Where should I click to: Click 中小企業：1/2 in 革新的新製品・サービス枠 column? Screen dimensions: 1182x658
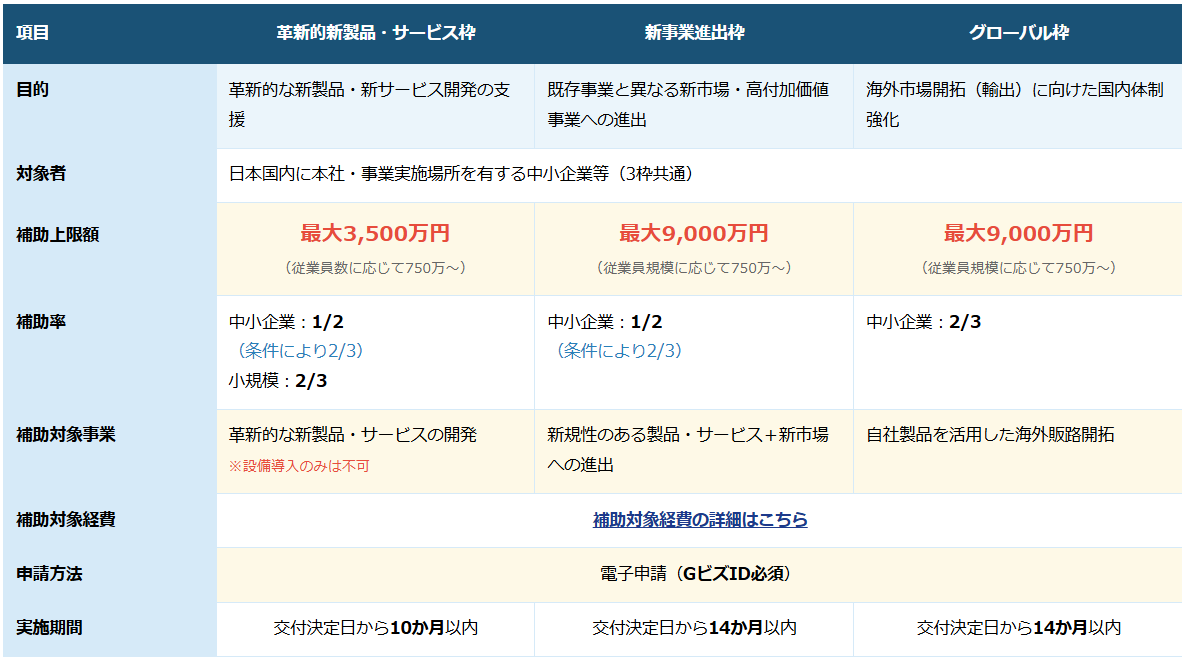pyautogui.click(x=286, y=322)
